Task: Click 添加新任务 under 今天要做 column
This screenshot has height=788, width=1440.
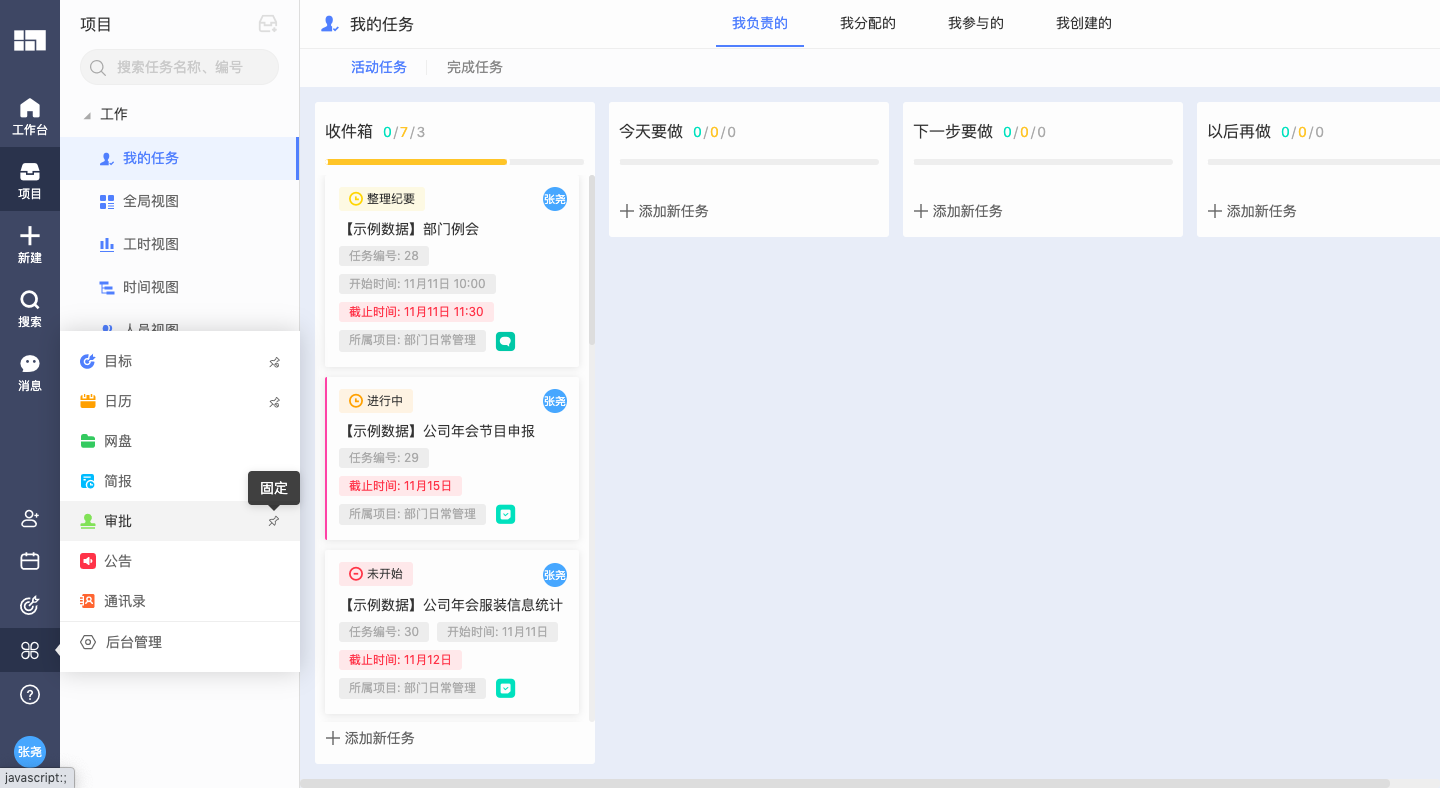Action: (x=664, y=211)
